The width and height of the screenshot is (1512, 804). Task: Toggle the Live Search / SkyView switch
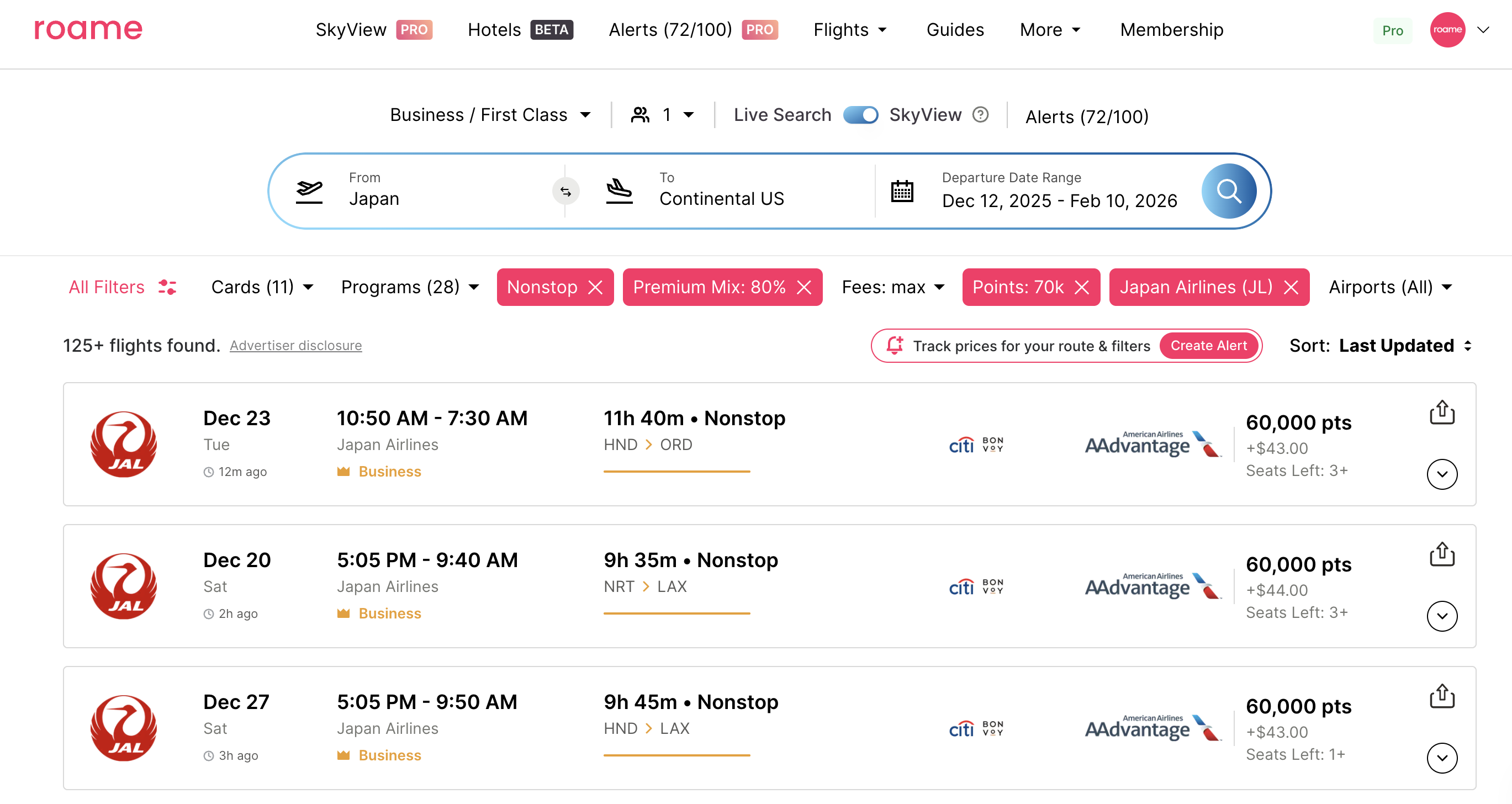tap(860, 114)
